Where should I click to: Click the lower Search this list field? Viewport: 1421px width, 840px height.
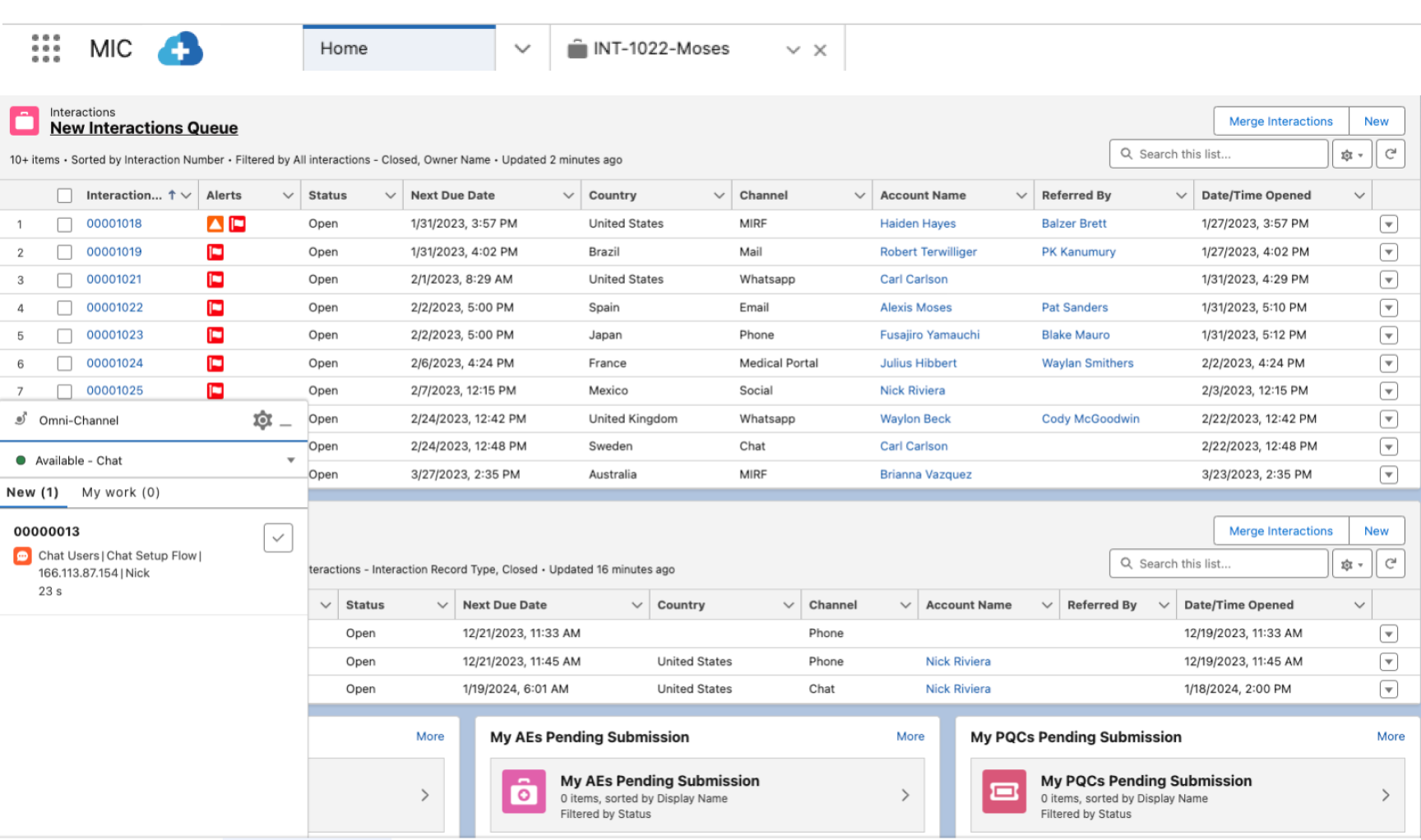[x=1219, y=564]
